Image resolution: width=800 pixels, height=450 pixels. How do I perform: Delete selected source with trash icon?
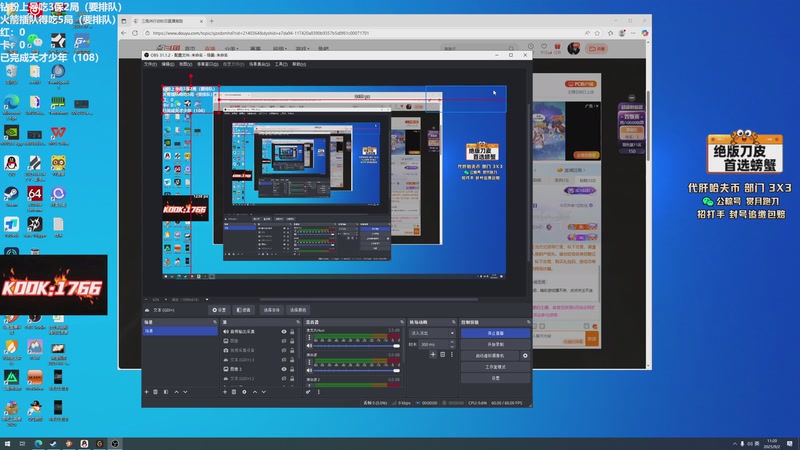[234, 392]
